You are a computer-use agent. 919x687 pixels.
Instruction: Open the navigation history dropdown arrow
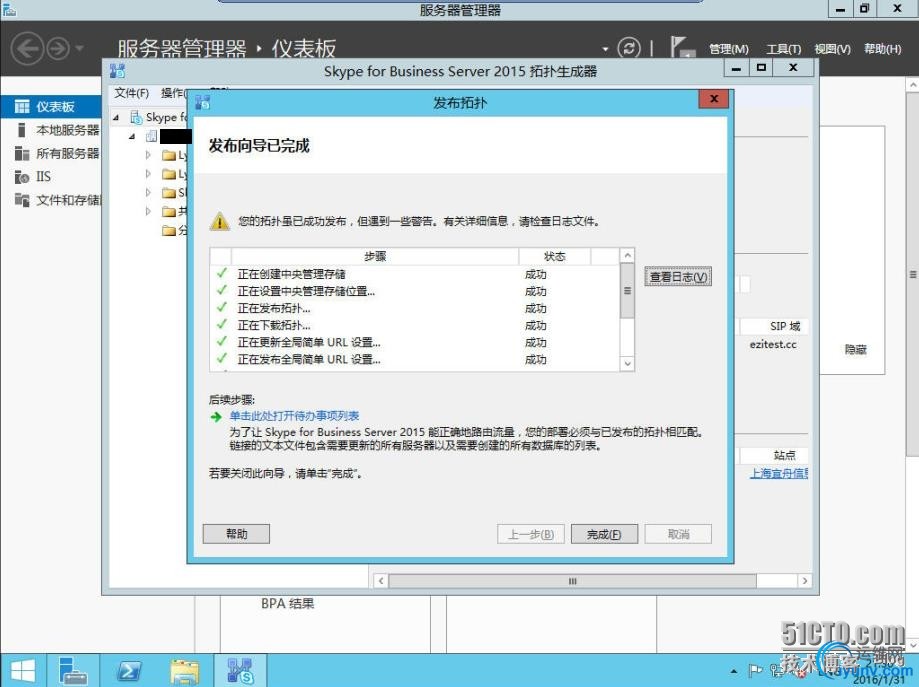tap(80, 48)
